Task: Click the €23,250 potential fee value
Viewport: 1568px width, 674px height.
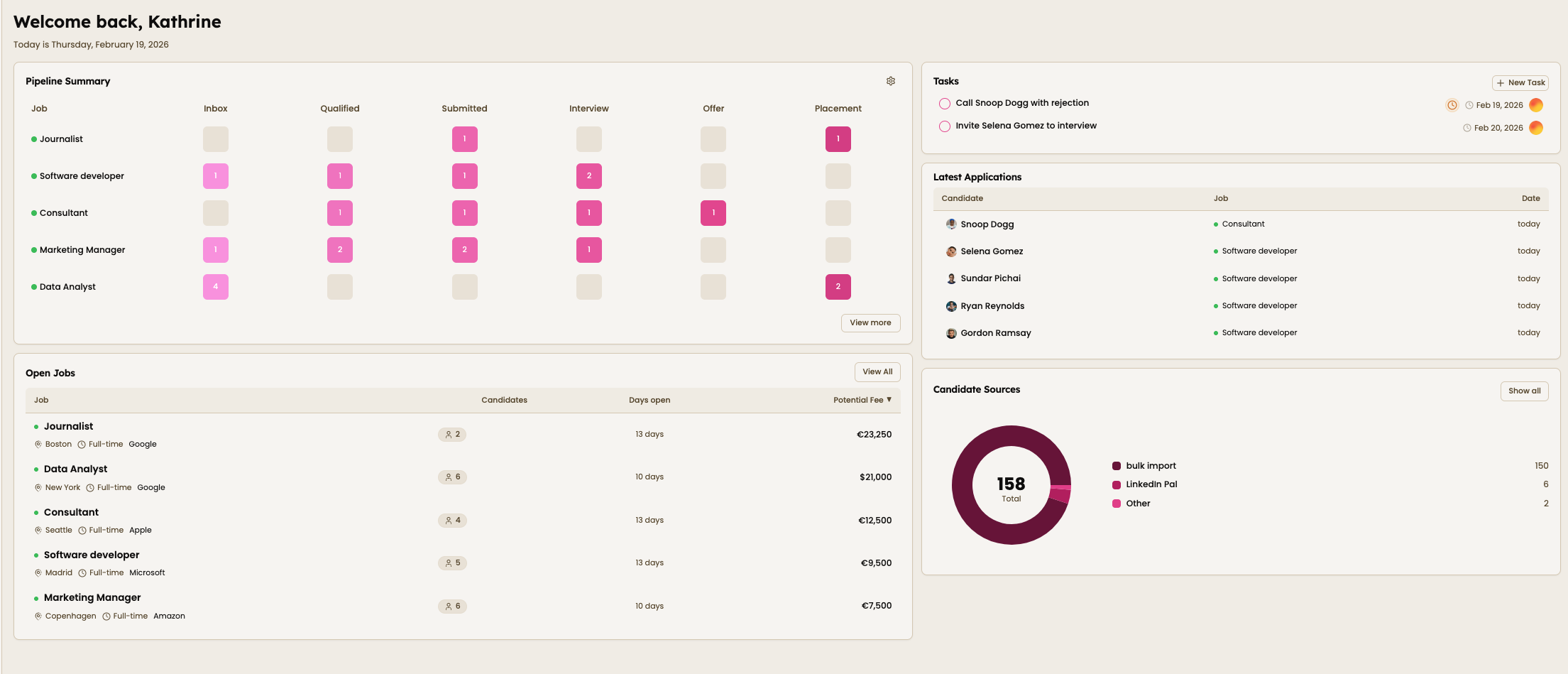Action: point(875,435)
